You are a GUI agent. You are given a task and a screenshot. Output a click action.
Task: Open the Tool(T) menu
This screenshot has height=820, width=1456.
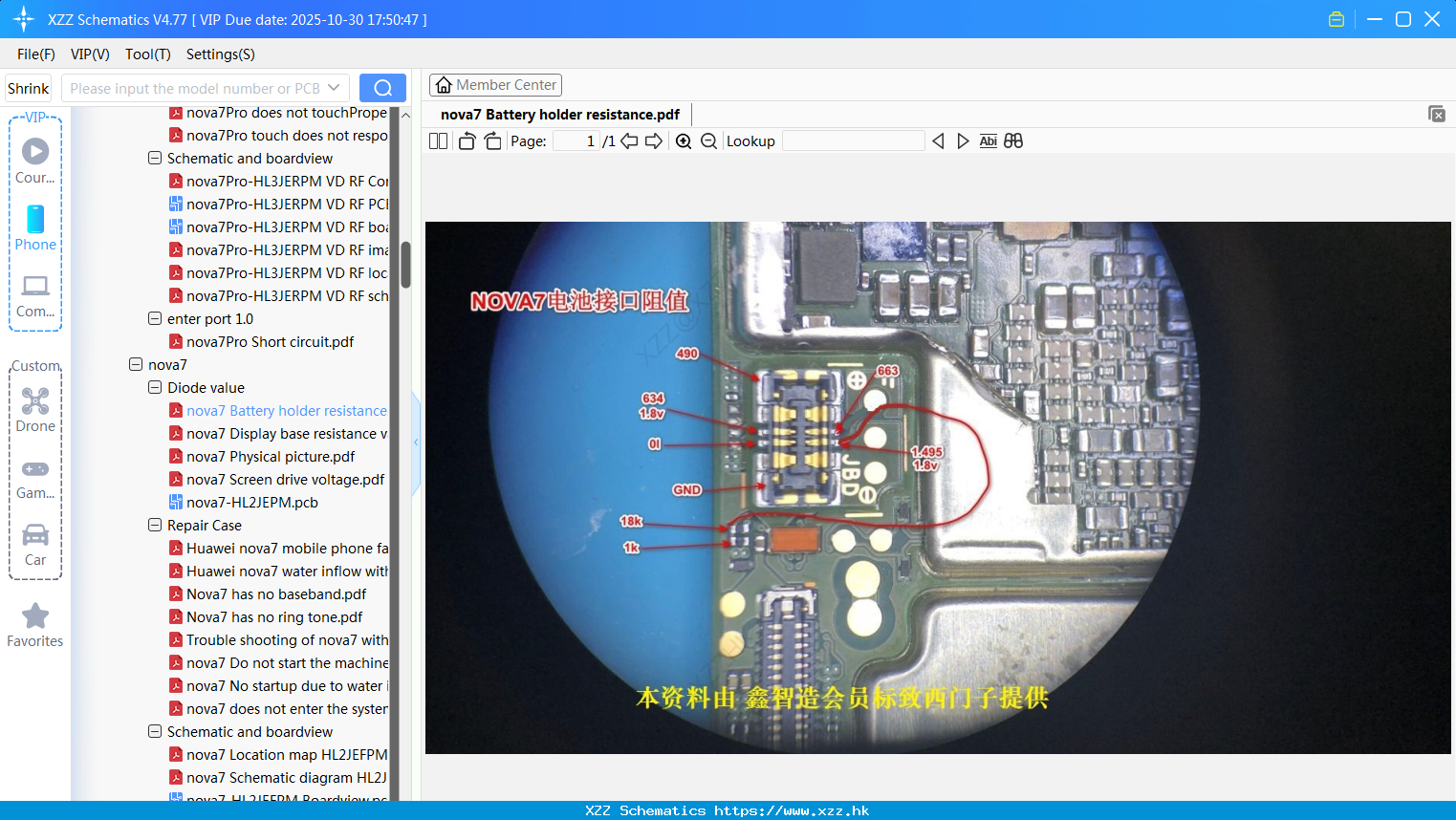pos(148,54)
